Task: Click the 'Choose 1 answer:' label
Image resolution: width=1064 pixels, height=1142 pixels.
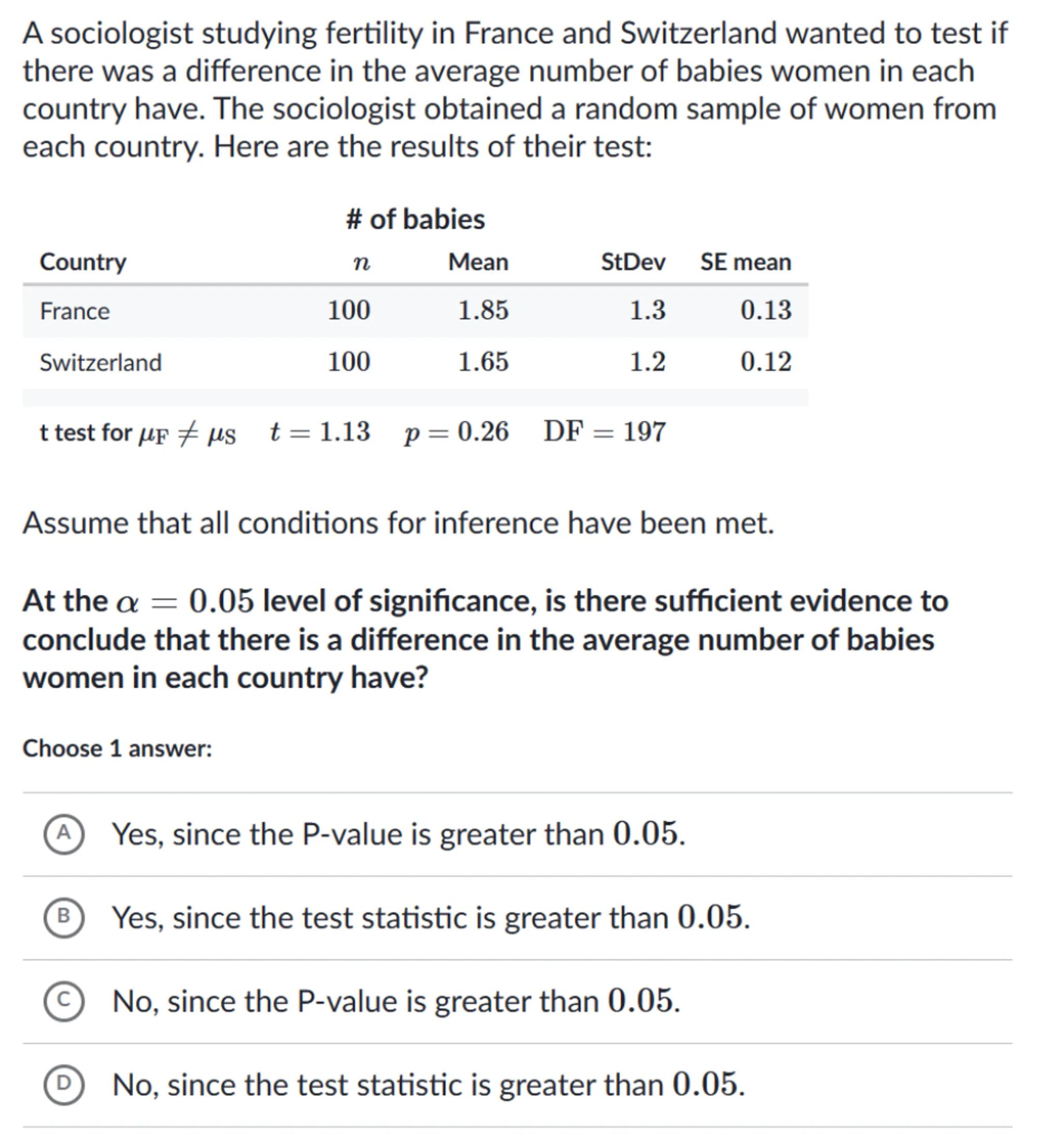Action: [x=117, y=749]
